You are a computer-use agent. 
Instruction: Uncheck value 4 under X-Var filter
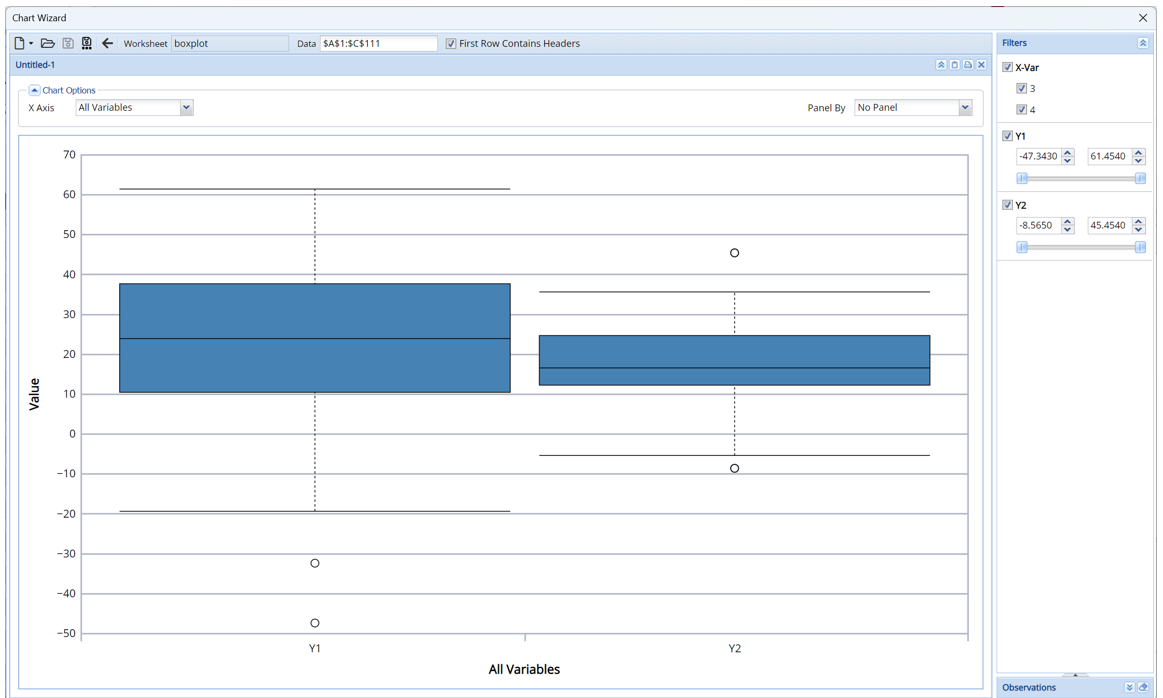click(x=1021, y=110)
